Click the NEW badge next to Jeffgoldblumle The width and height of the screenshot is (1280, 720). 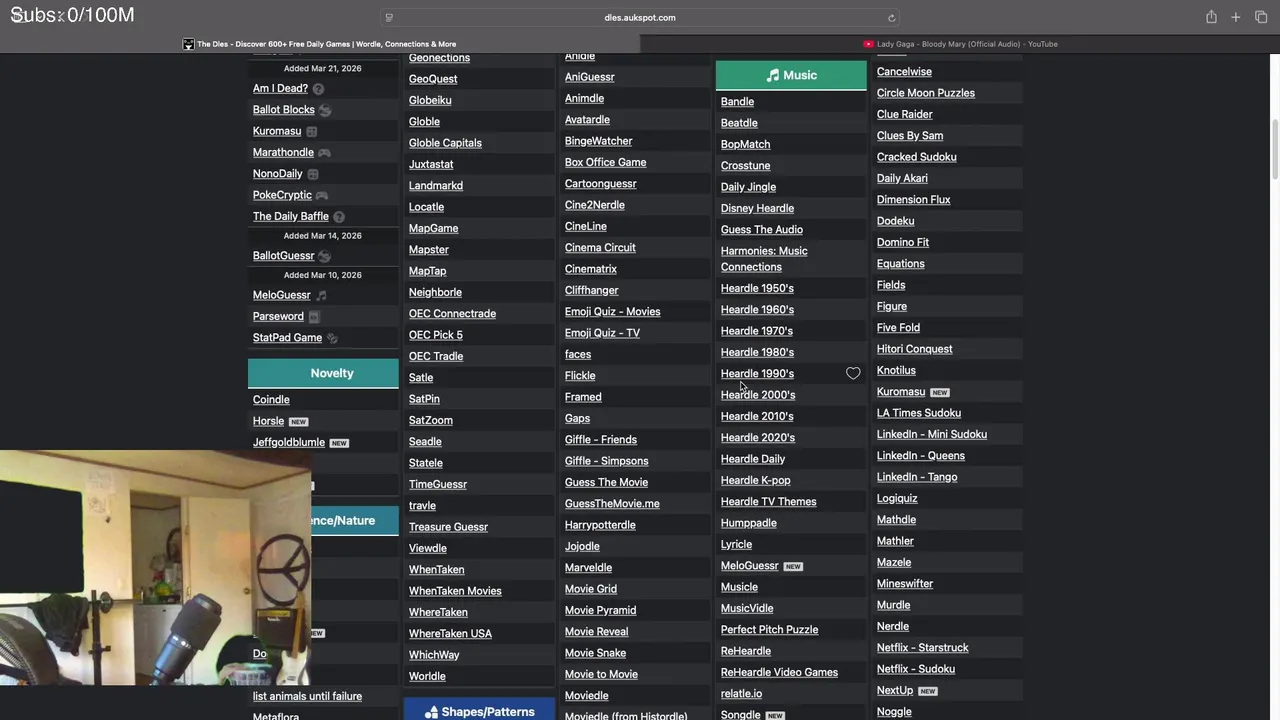(x=339, y=443)
